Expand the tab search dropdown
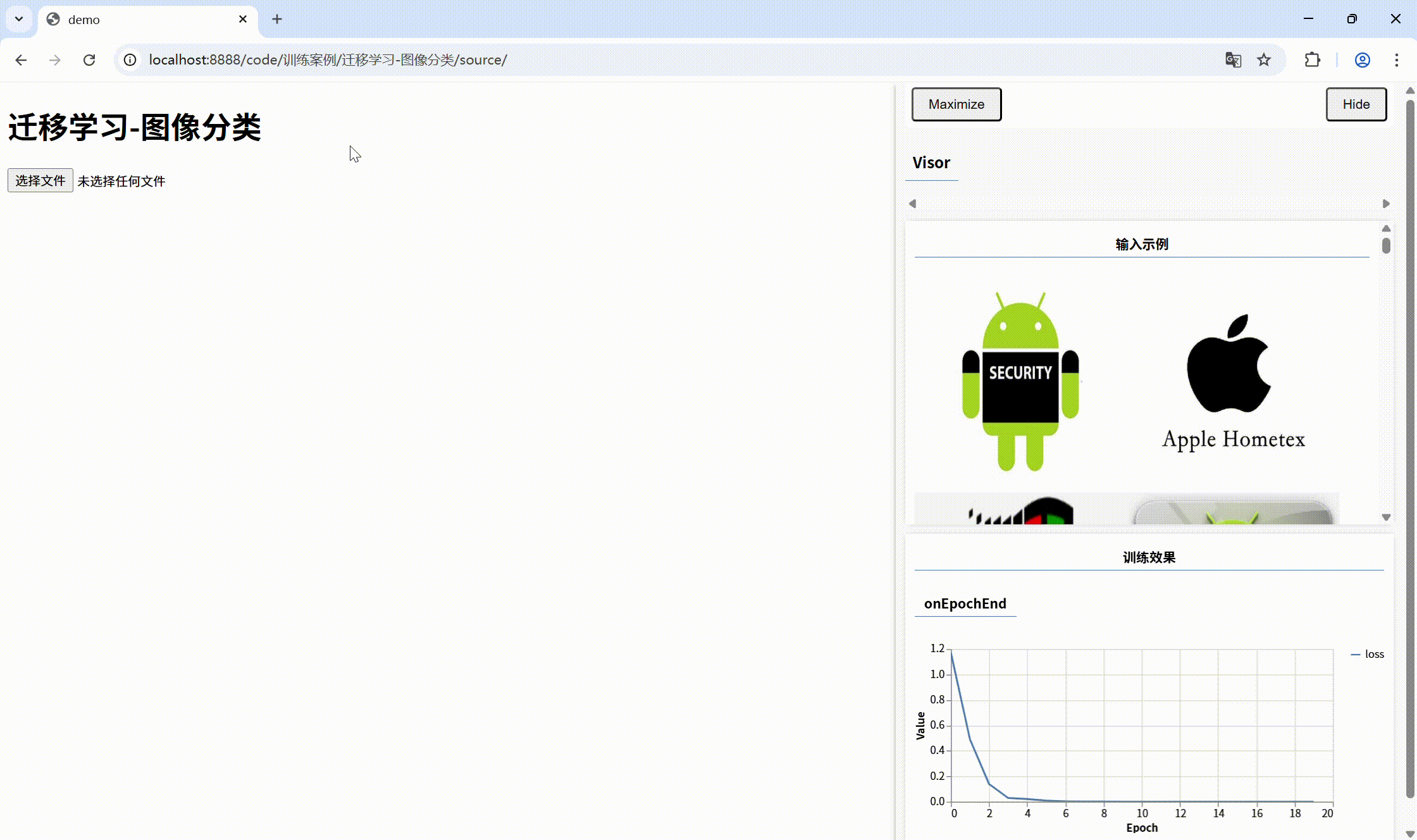 [19, 19]
